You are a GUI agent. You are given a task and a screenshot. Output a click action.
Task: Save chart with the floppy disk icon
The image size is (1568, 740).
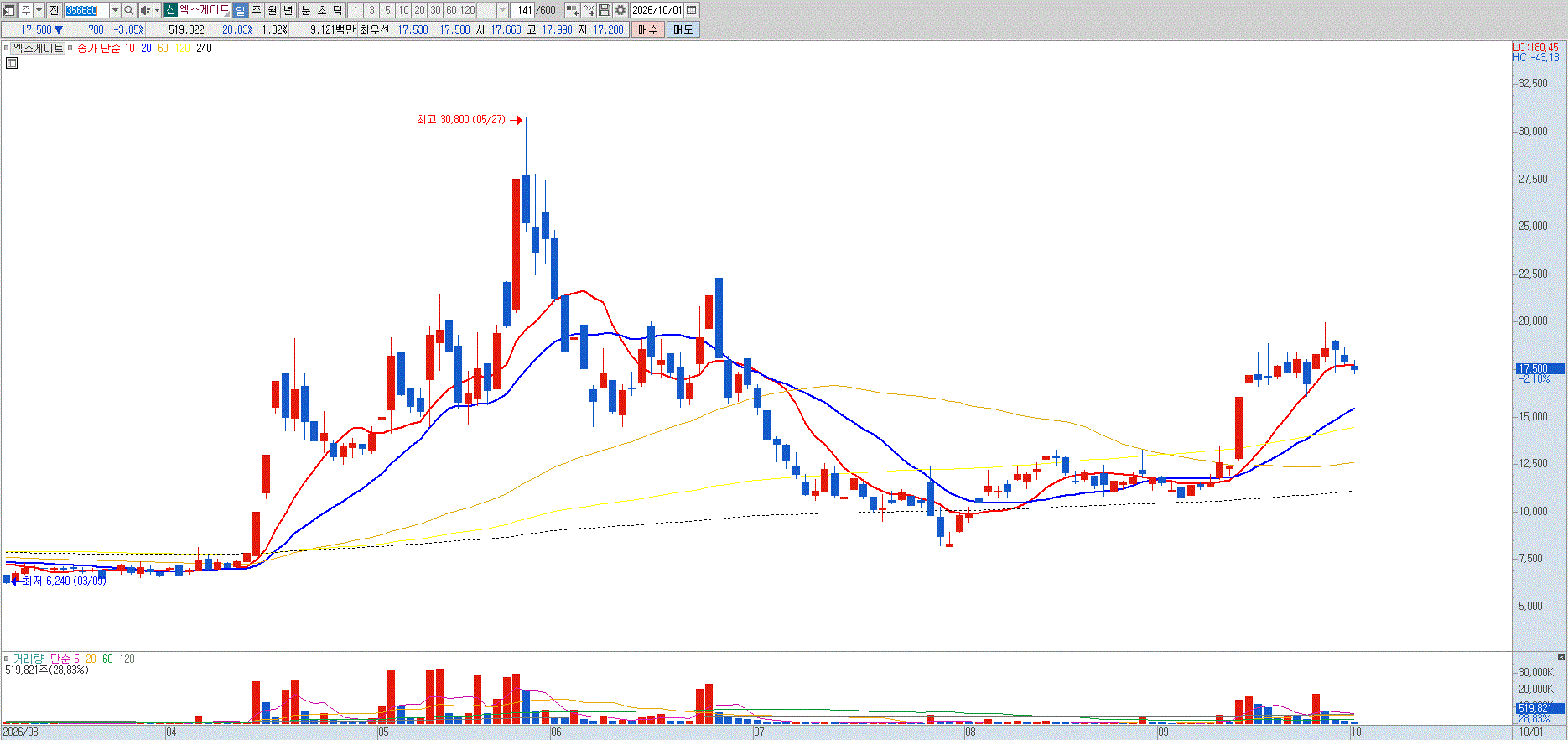pyautogui.click(x=604, y=10)
